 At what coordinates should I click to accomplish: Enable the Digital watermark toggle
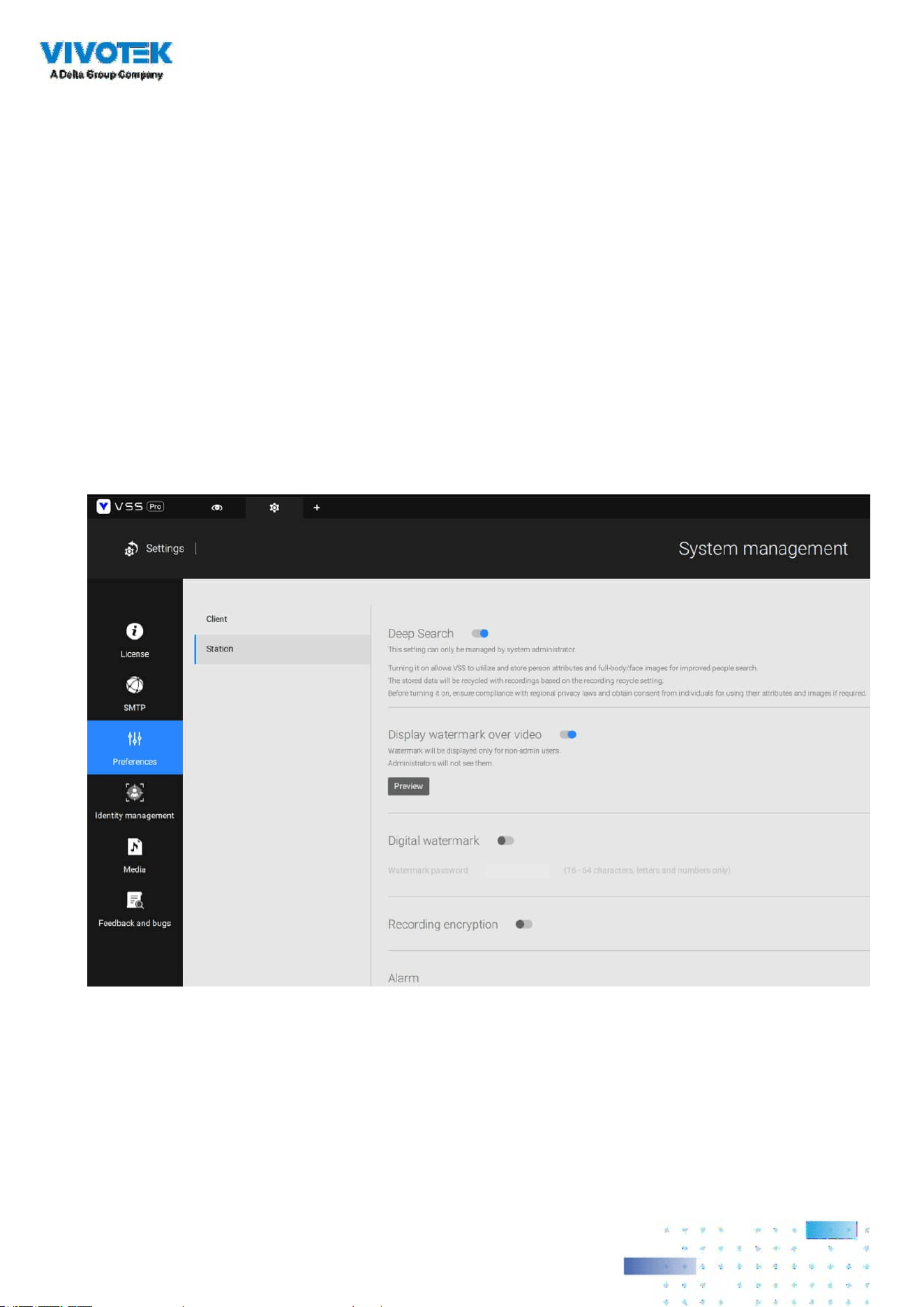click(x=506, y=841)
